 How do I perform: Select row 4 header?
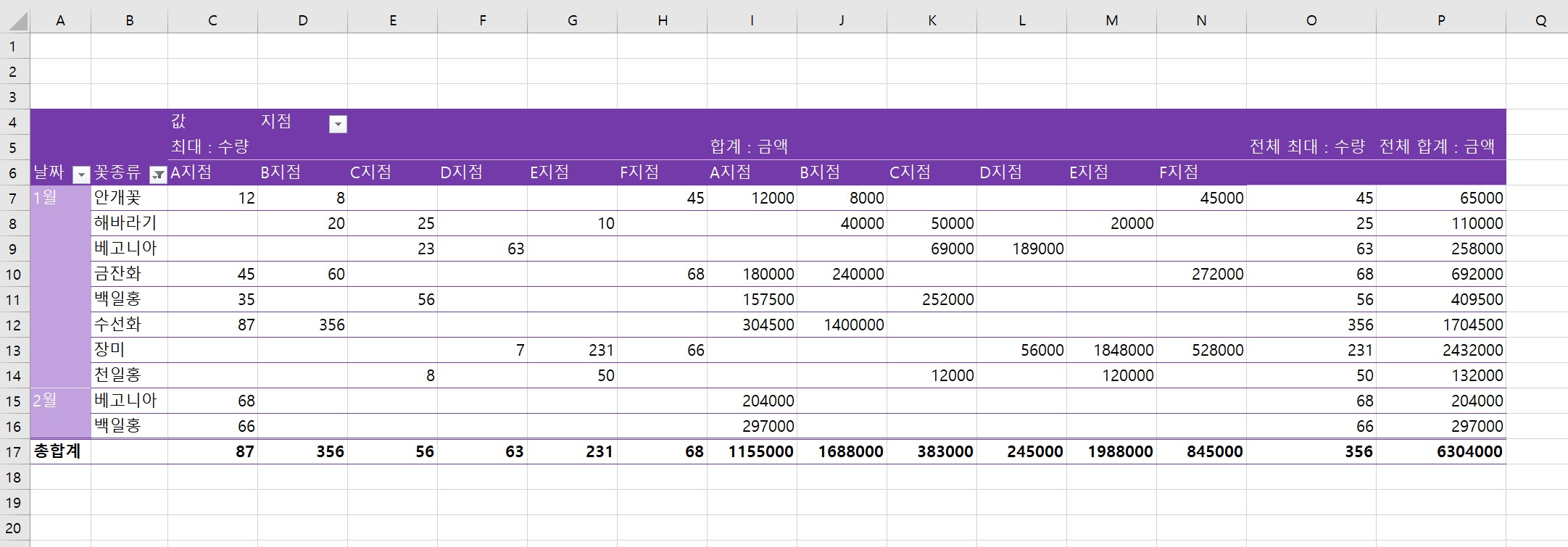[x=14, y=122]
